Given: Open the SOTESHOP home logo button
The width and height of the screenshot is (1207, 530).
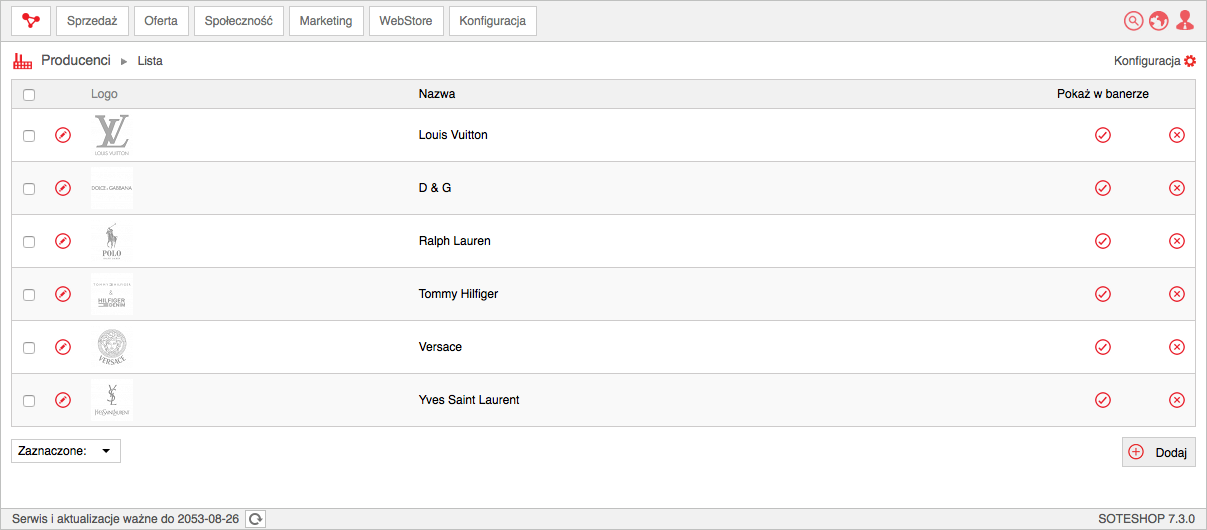Looking at the screenshot, I should point(31,21).
